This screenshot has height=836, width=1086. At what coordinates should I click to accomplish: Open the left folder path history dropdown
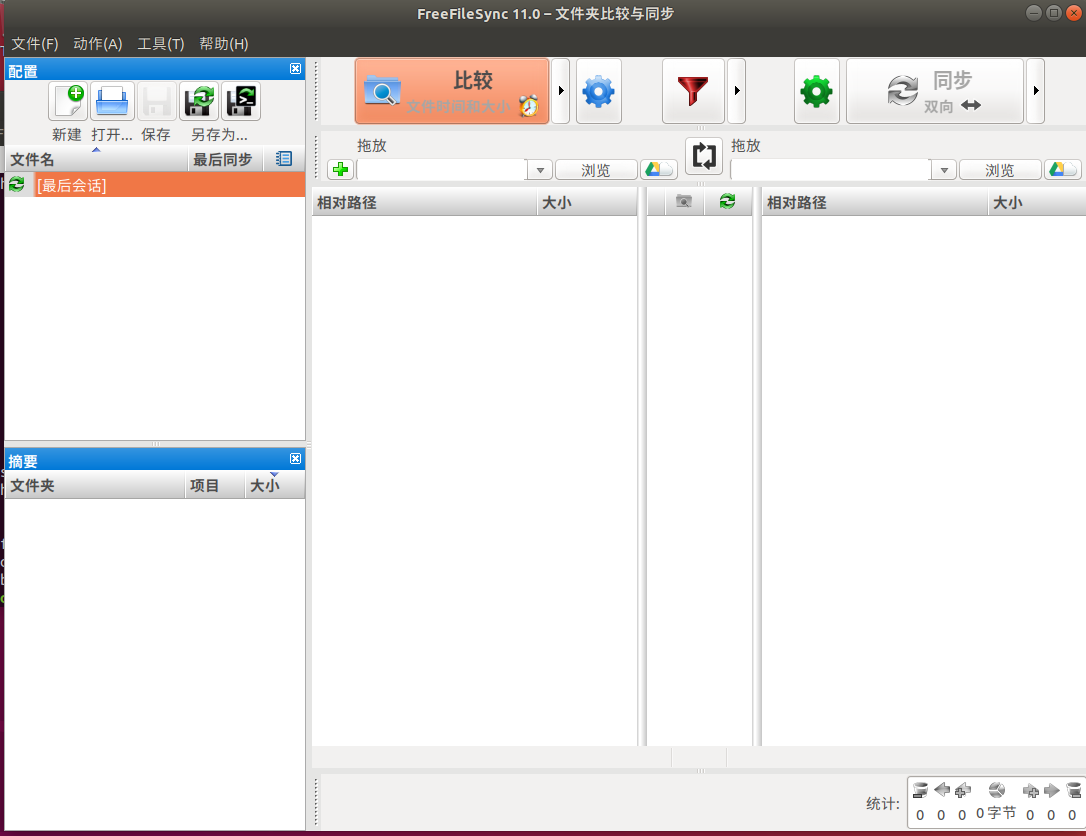point(540,170)
